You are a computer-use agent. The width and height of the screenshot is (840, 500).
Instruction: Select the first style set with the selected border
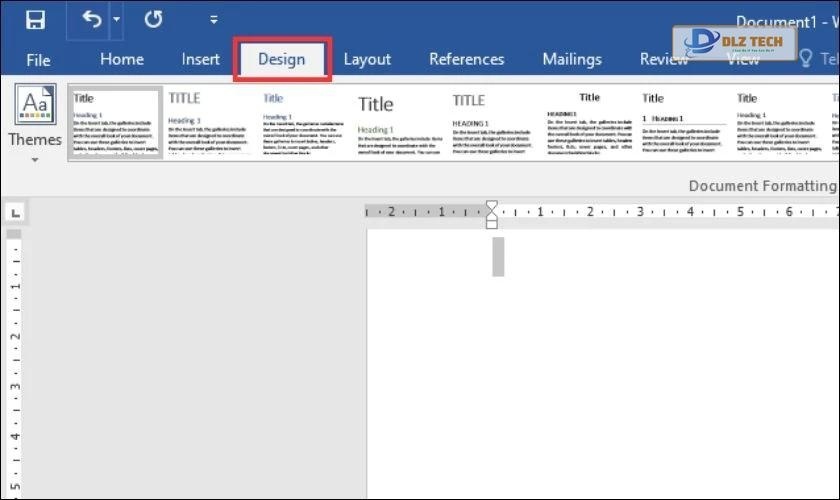[x=115, y=122]
